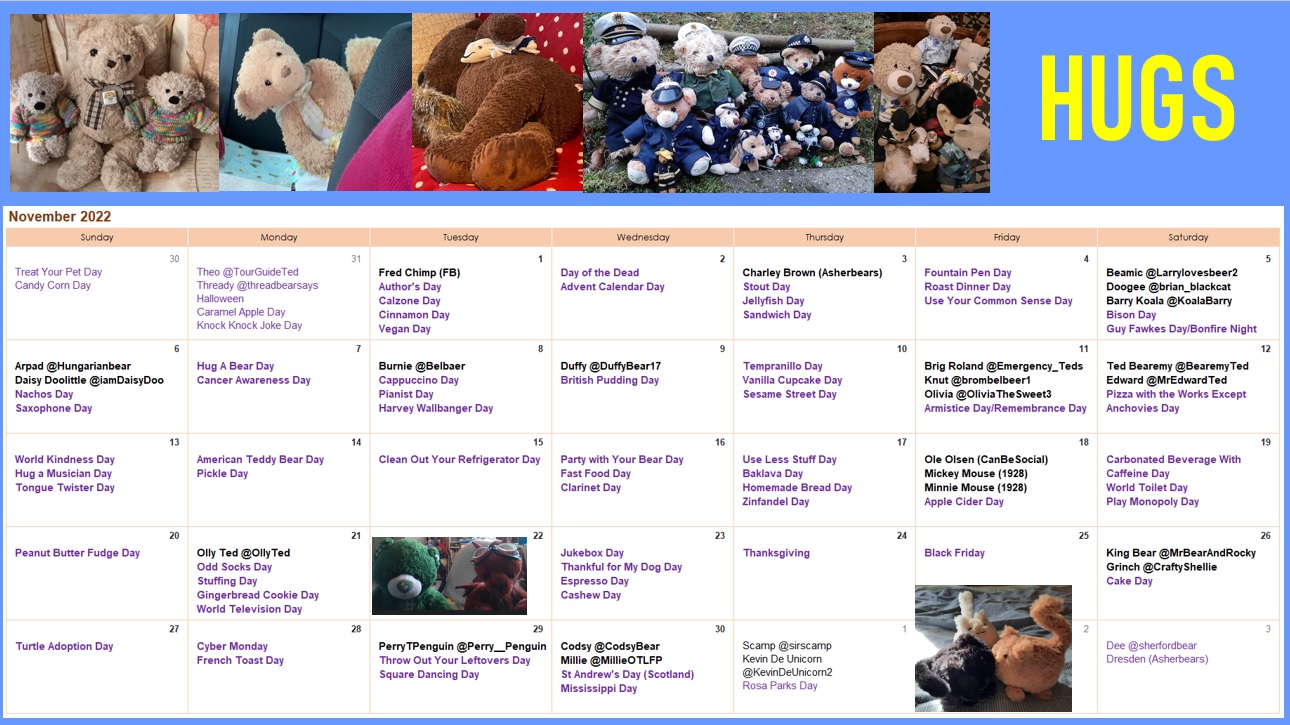Select British Pudding Day entry

click(x=609, y=380)
